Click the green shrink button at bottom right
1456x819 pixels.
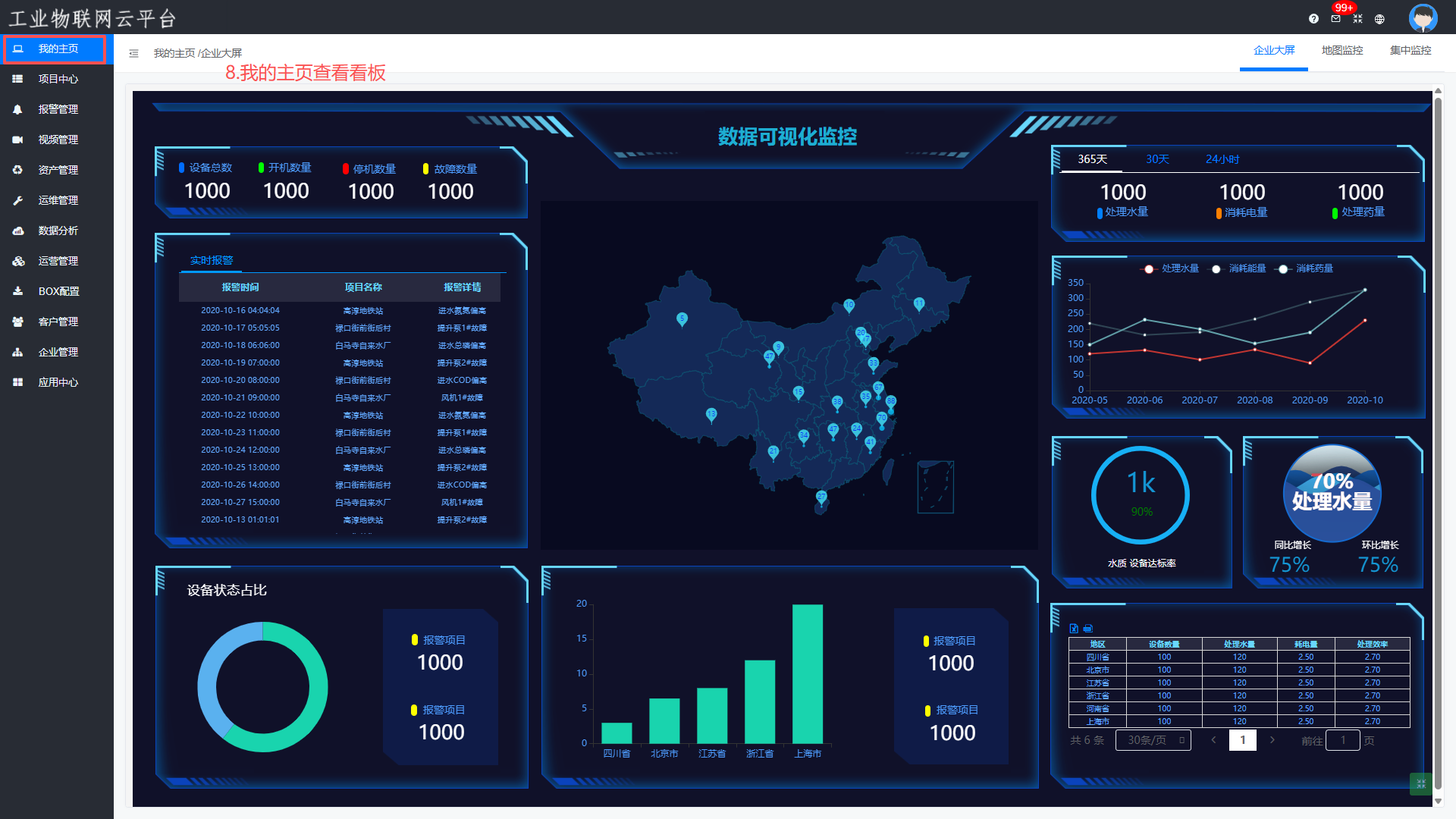1420,783
